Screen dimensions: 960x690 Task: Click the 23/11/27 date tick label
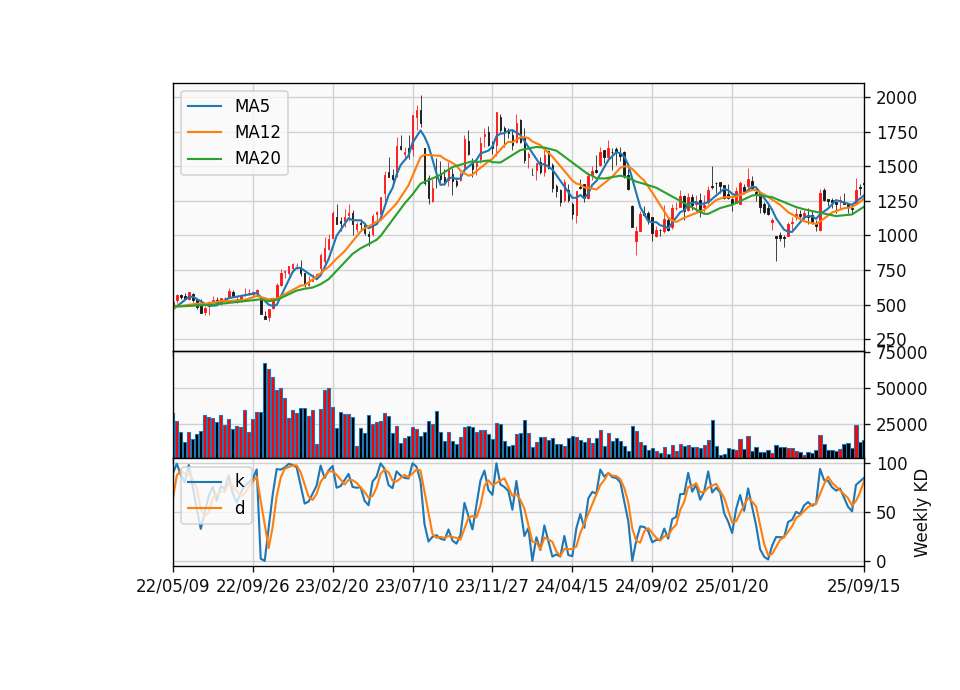click(x=492, y=586)
